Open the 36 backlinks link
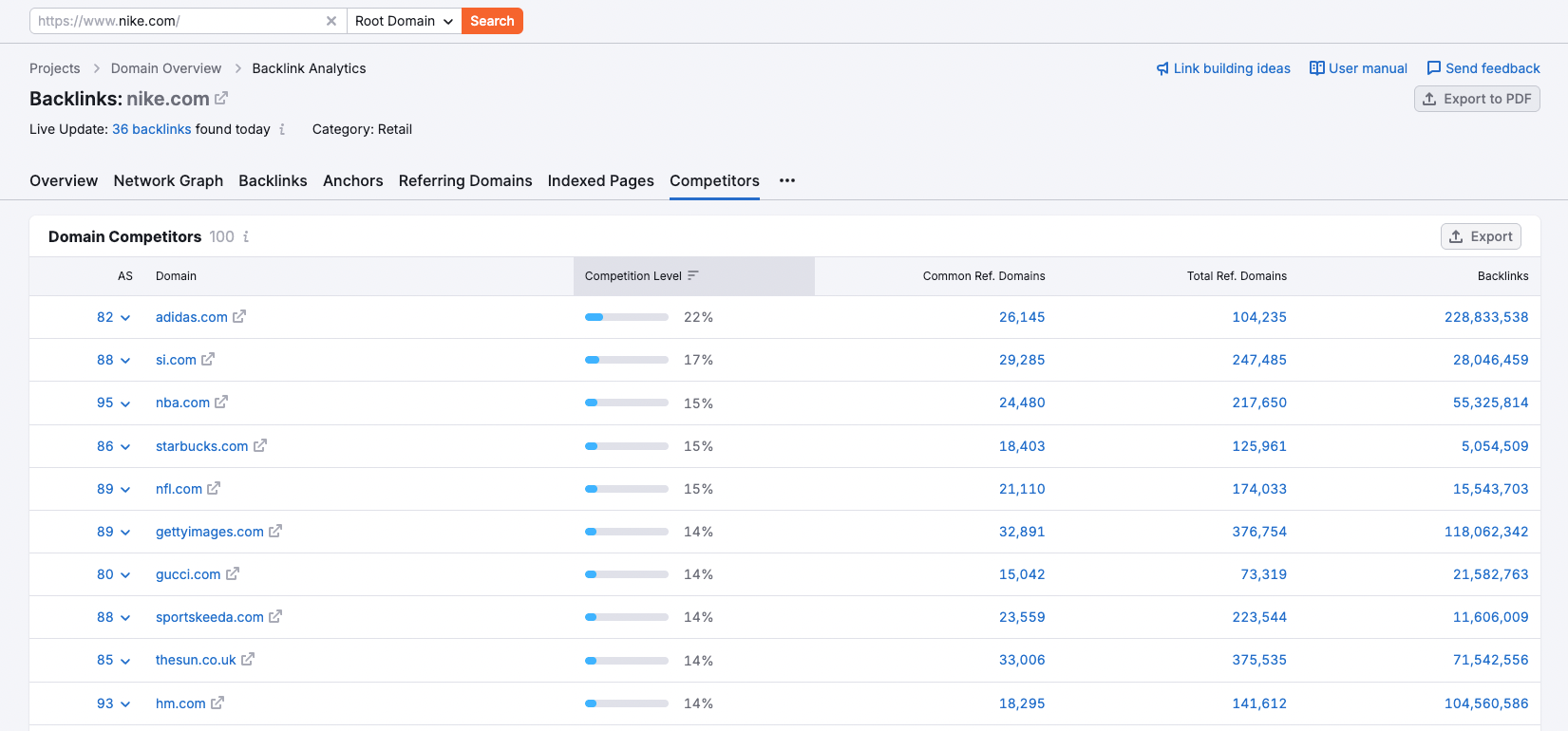Image resolution: width=1568 pixels, height=731 pixels. click(x=152, y=129)
